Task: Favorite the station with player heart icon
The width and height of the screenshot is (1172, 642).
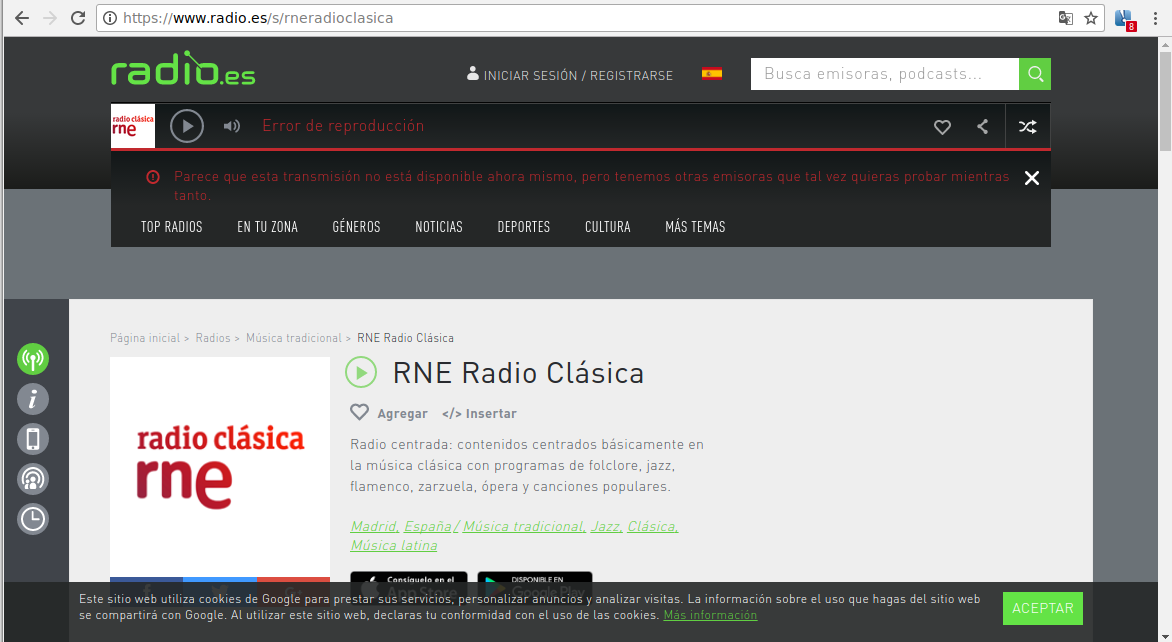Action: click(943, 127)
